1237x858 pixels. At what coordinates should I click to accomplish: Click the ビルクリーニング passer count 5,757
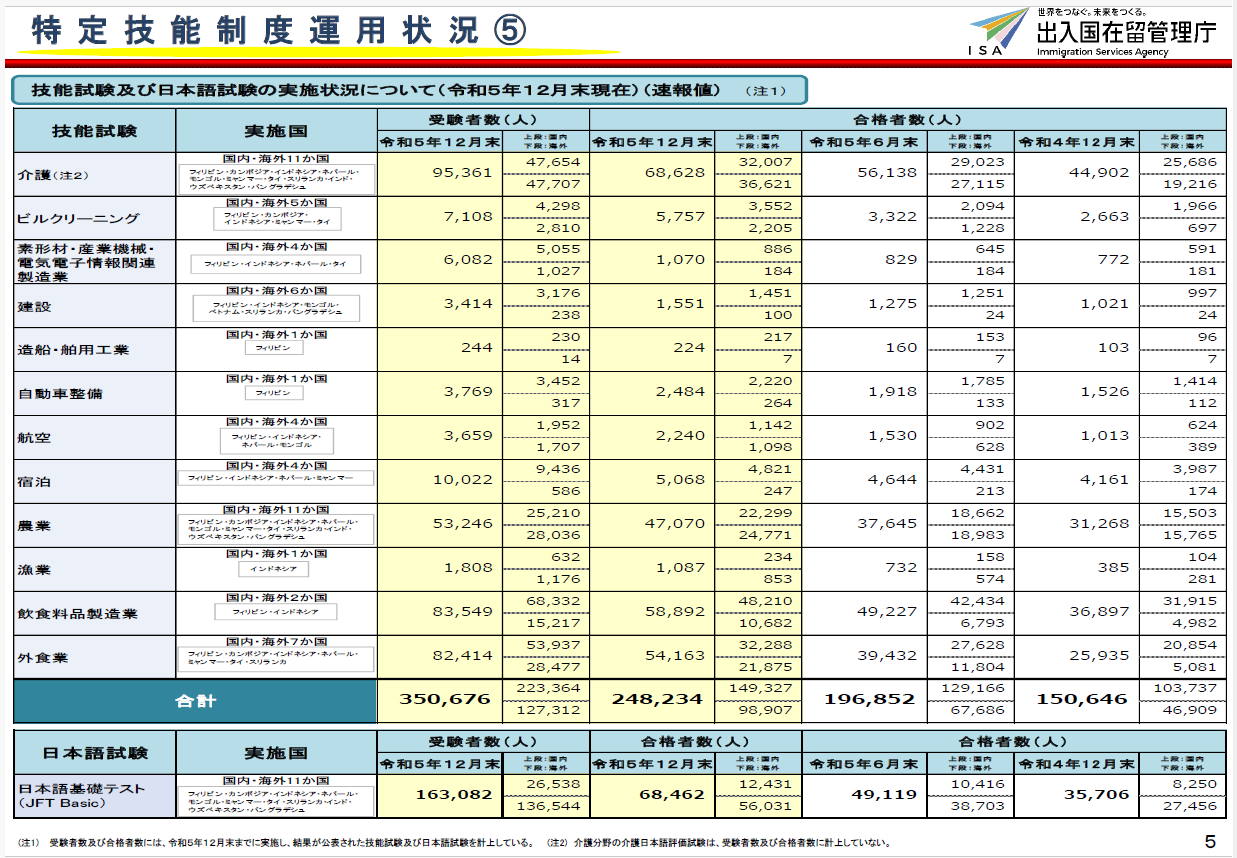tap(680, 216)
